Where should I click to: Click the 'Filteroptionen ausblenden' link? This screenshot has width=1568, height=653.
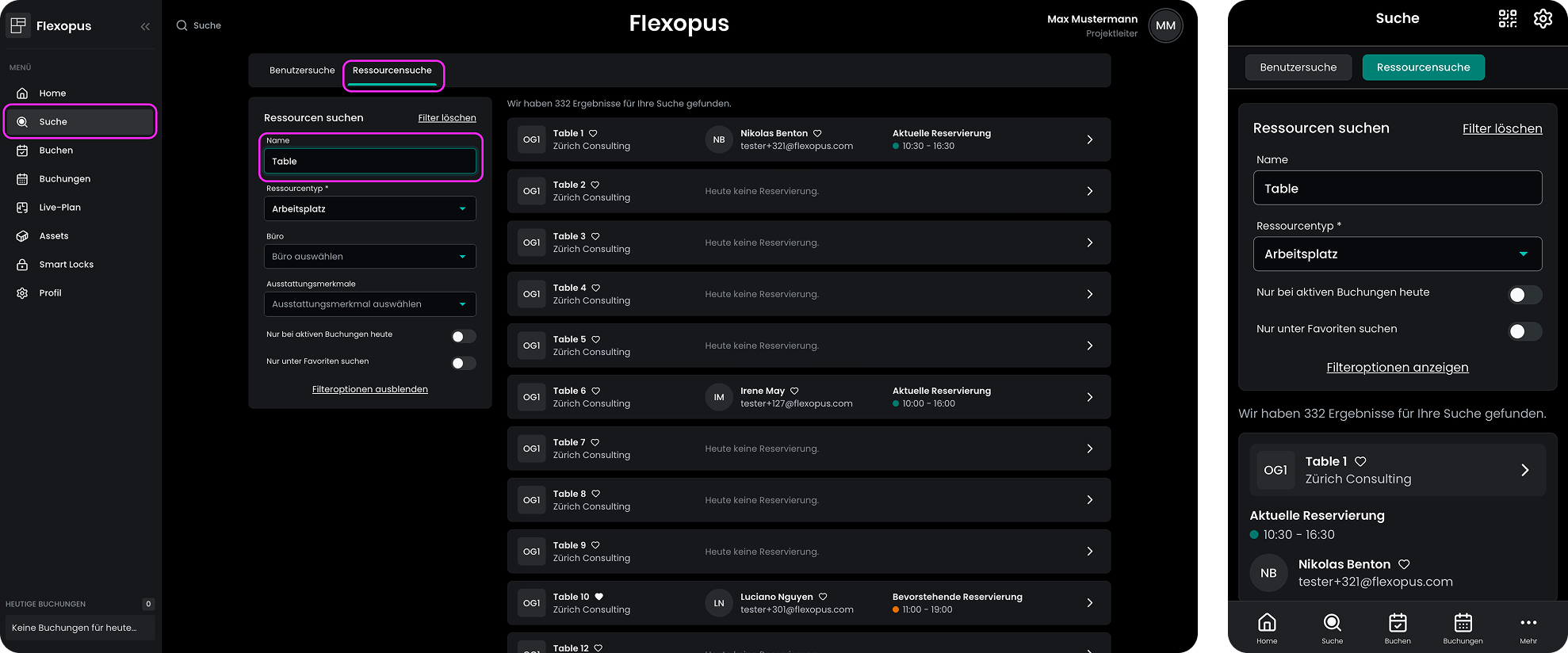pyautogui.click(x=369, y=389)
